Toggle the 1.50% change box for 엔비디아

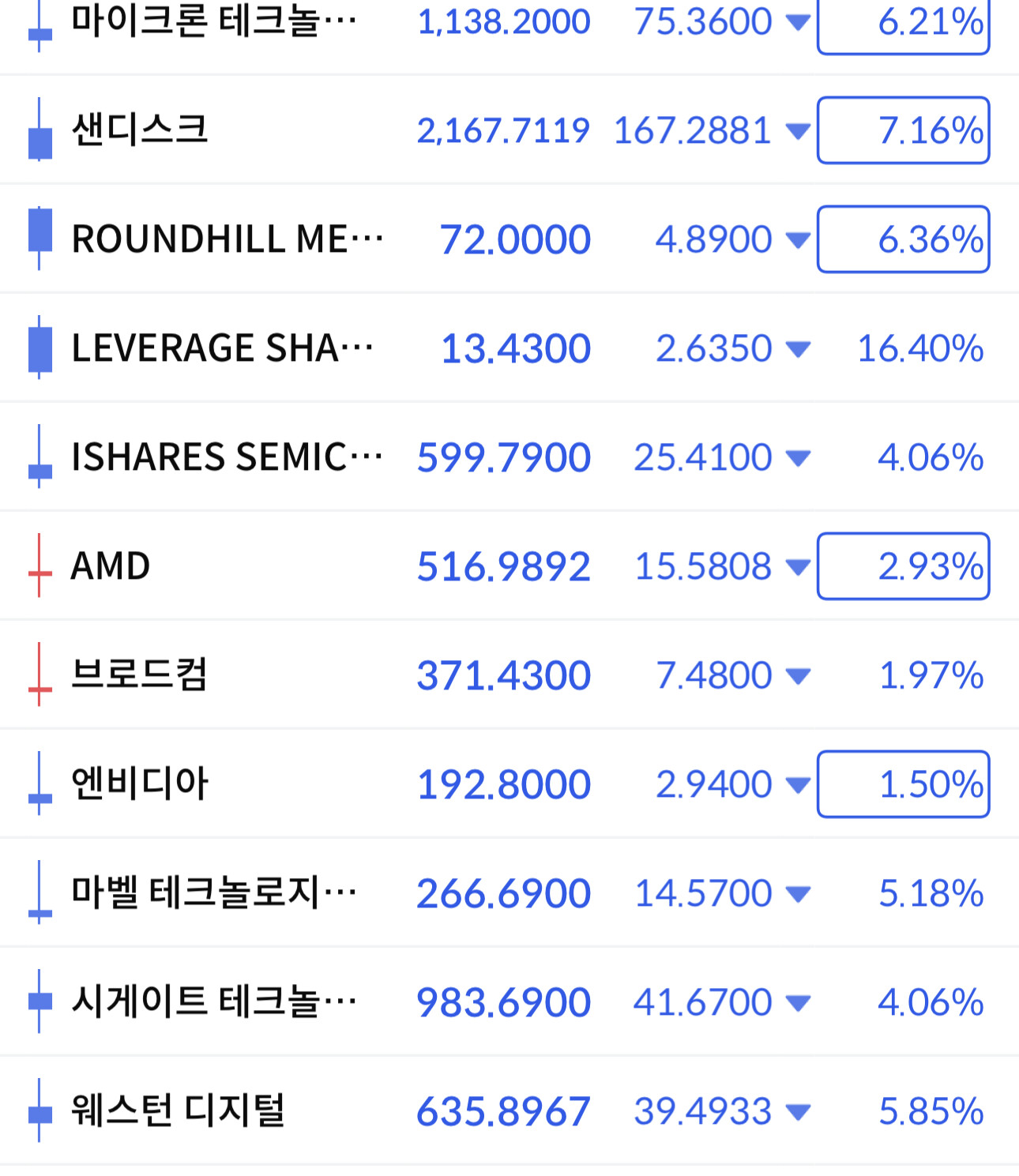(x=904, y=784)
